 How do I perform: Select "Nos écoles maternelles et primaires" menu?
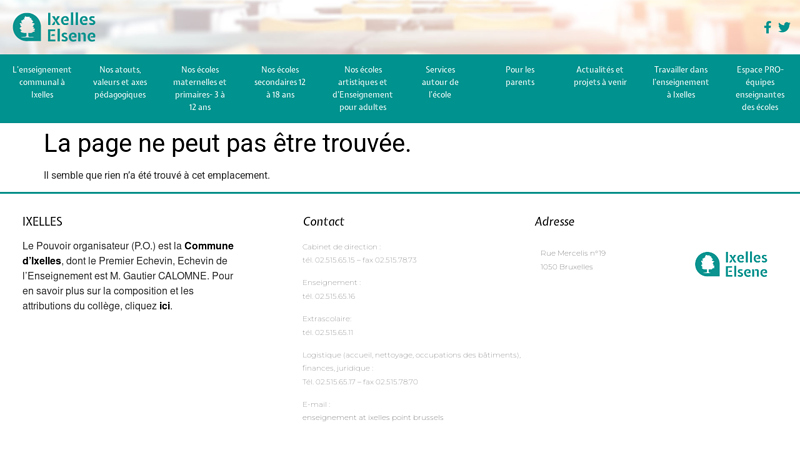[199, 88]
